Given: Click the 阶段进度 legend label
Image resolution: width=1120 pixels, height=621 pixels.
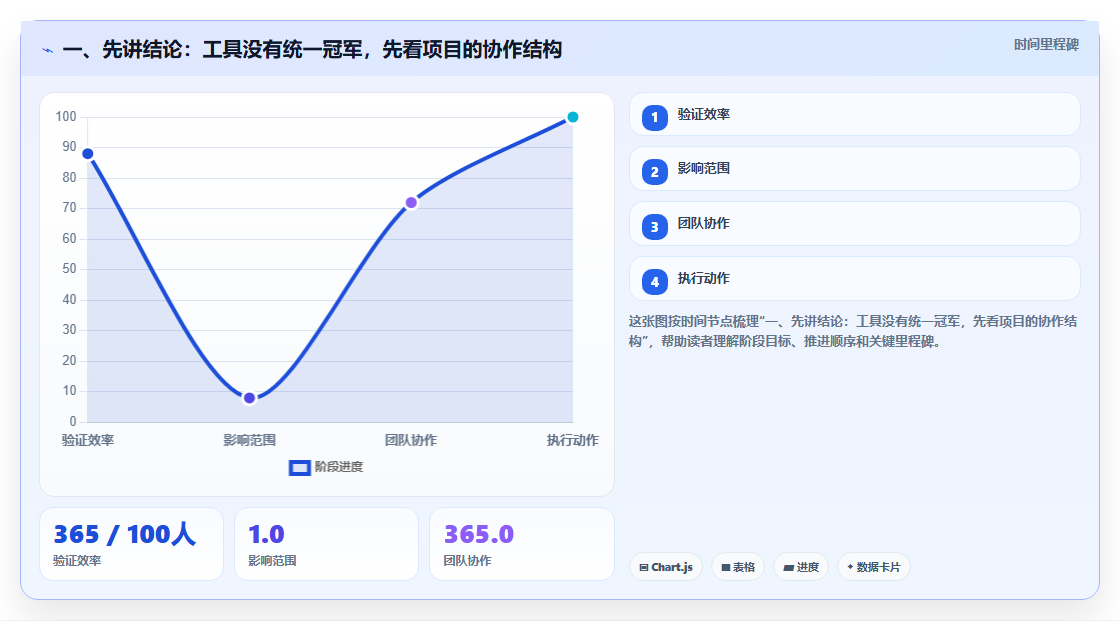Looking at the screenshot, I should coord(339,467).
